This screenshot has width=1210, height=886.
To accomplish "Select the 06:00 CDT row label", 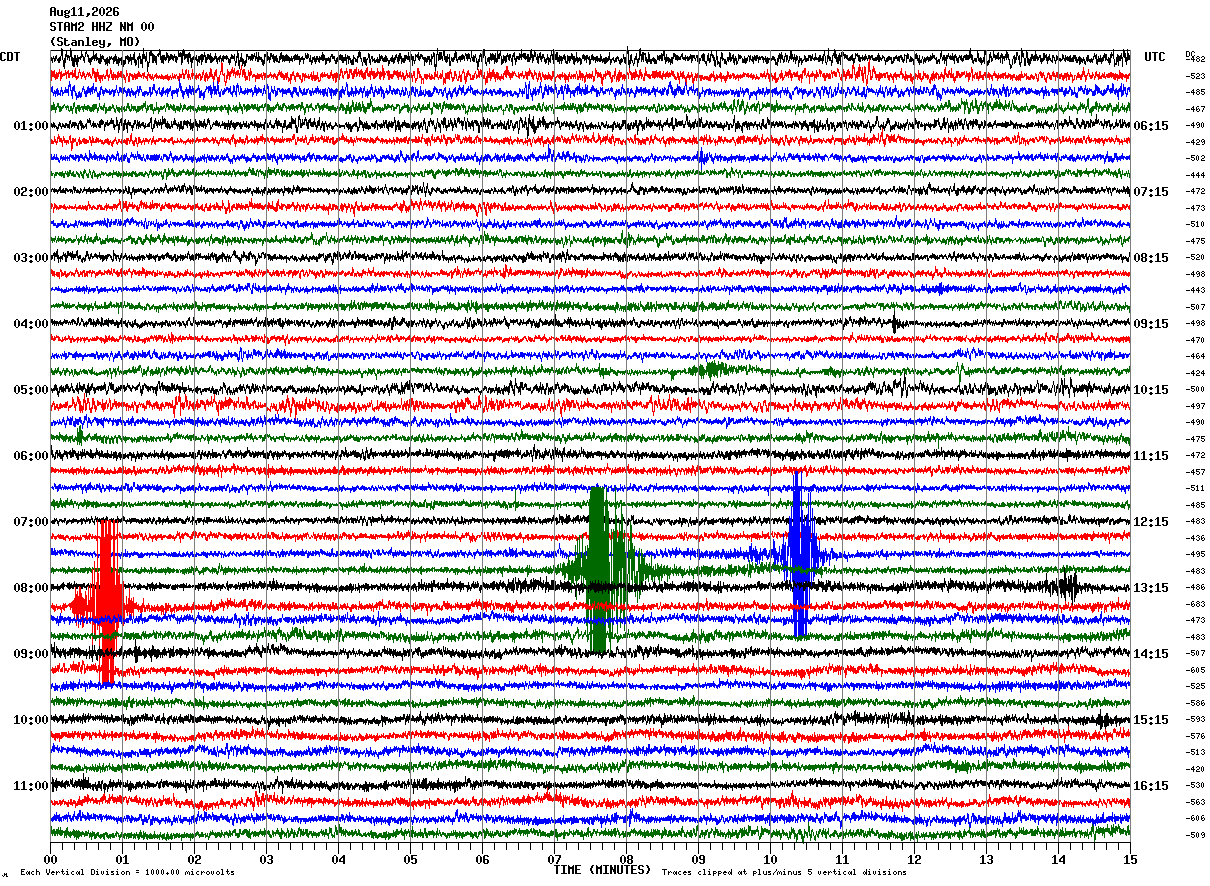I will pyautogui.click(x=31, y=456).
